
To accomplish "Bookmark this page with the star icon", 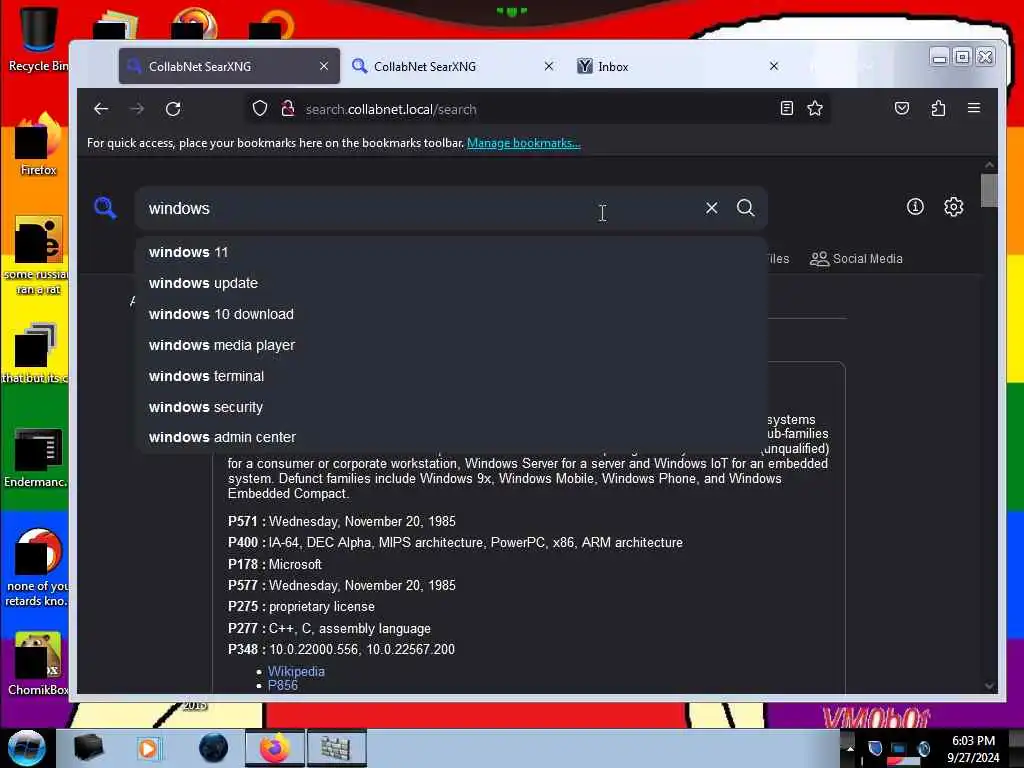I will click(815, 108).
